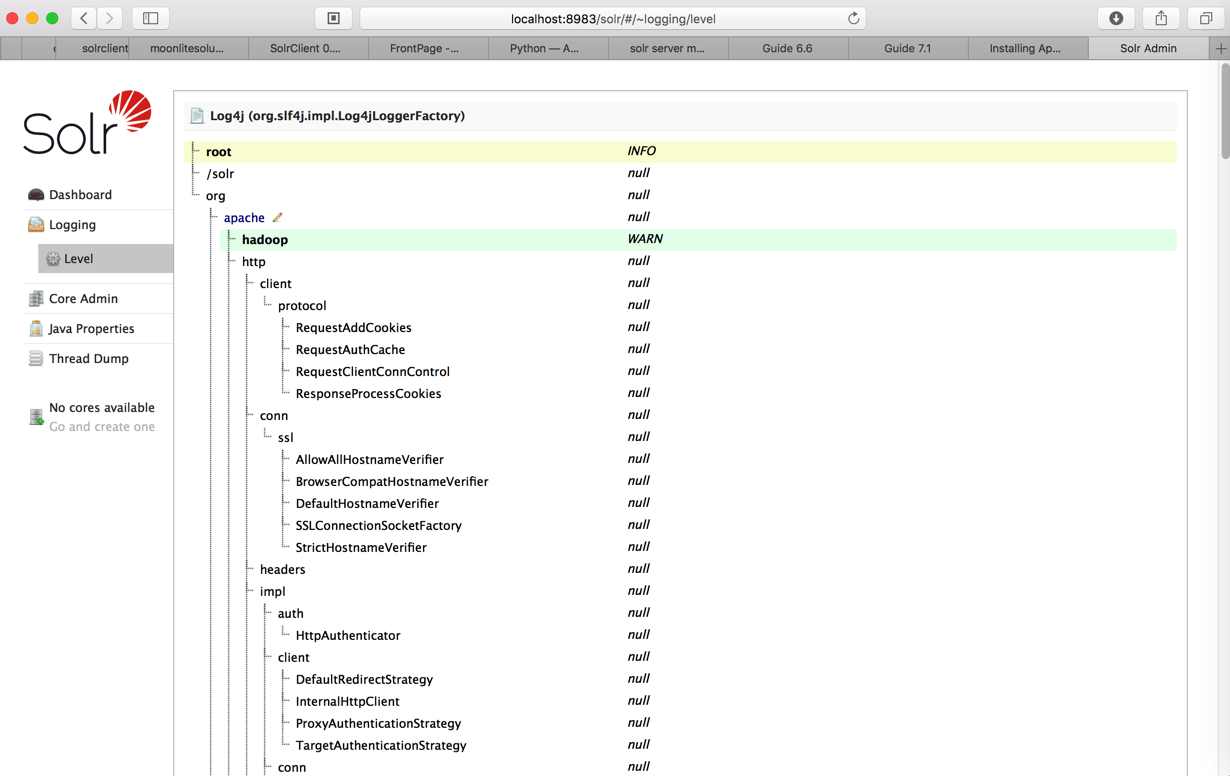Click the No cores available icon

click(36, 417)
